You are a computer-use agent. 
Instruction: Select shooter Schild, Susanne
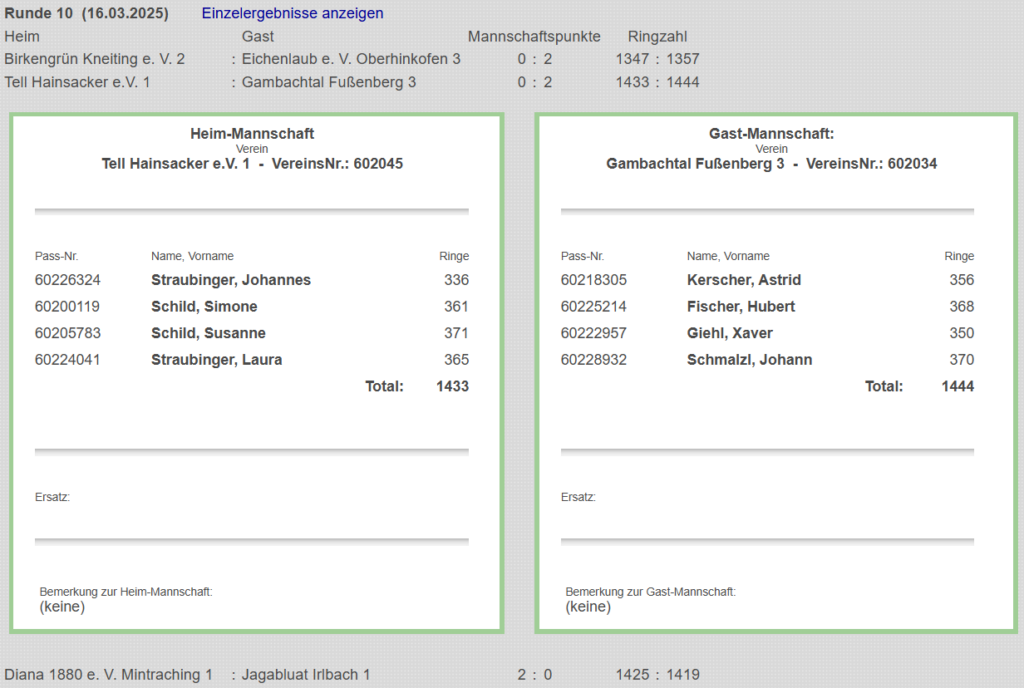(208, 333)
